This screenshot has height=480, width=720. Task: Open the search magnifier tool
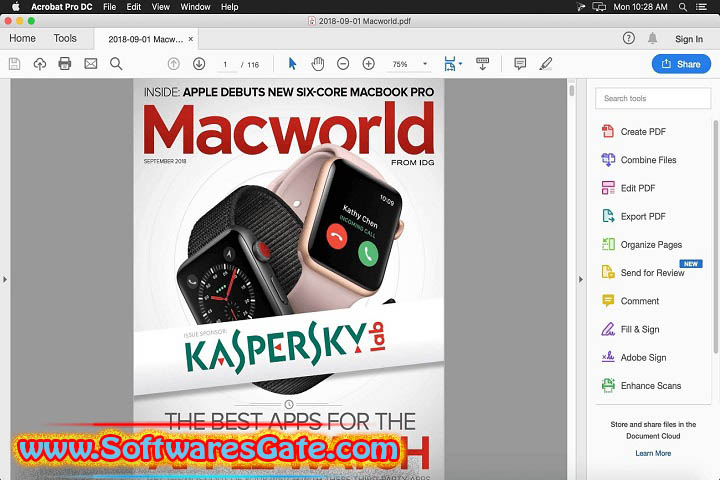pos(116,64)
